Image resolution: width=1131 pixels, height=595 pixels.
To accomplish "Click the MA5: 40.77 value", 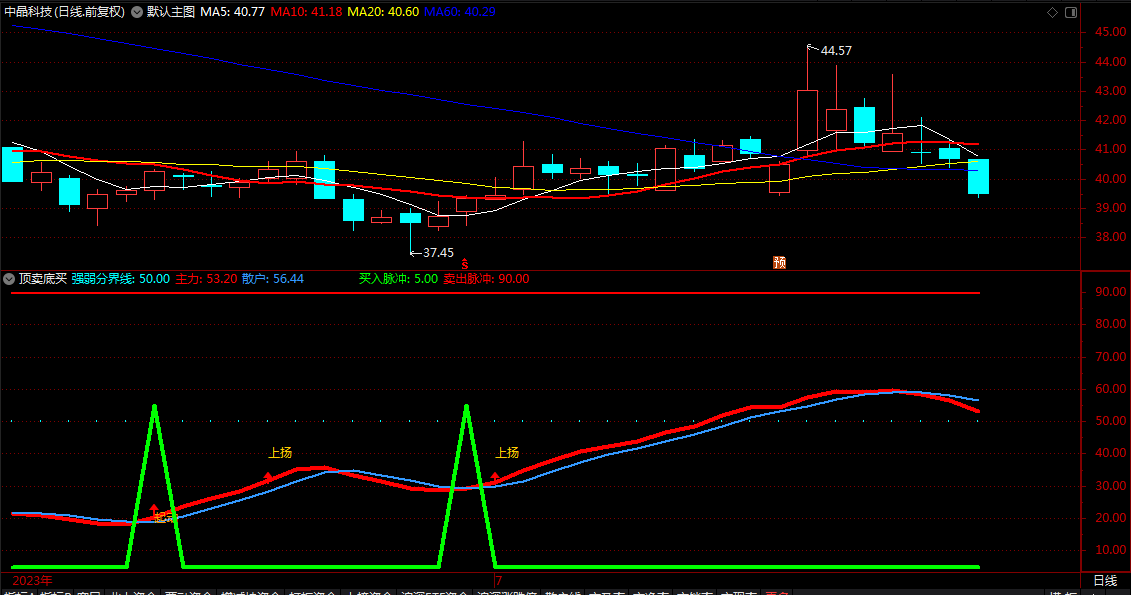I will coord(232,12).
